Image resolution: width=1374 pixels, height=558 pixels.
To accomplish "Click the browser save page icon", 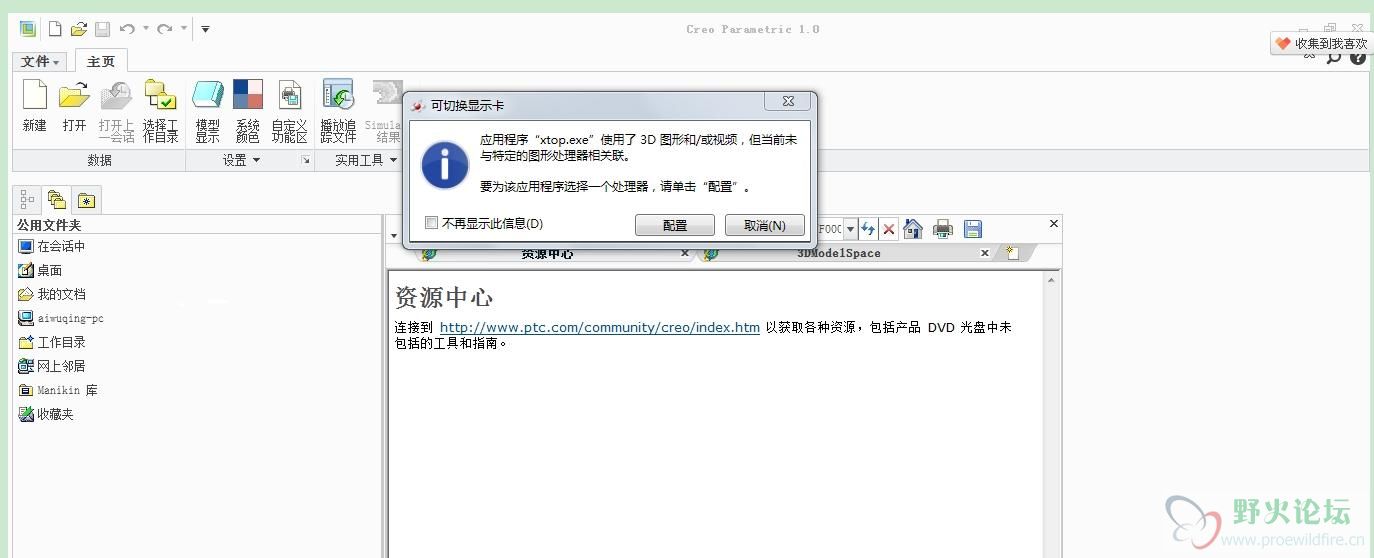I will [x=973, y=229].
